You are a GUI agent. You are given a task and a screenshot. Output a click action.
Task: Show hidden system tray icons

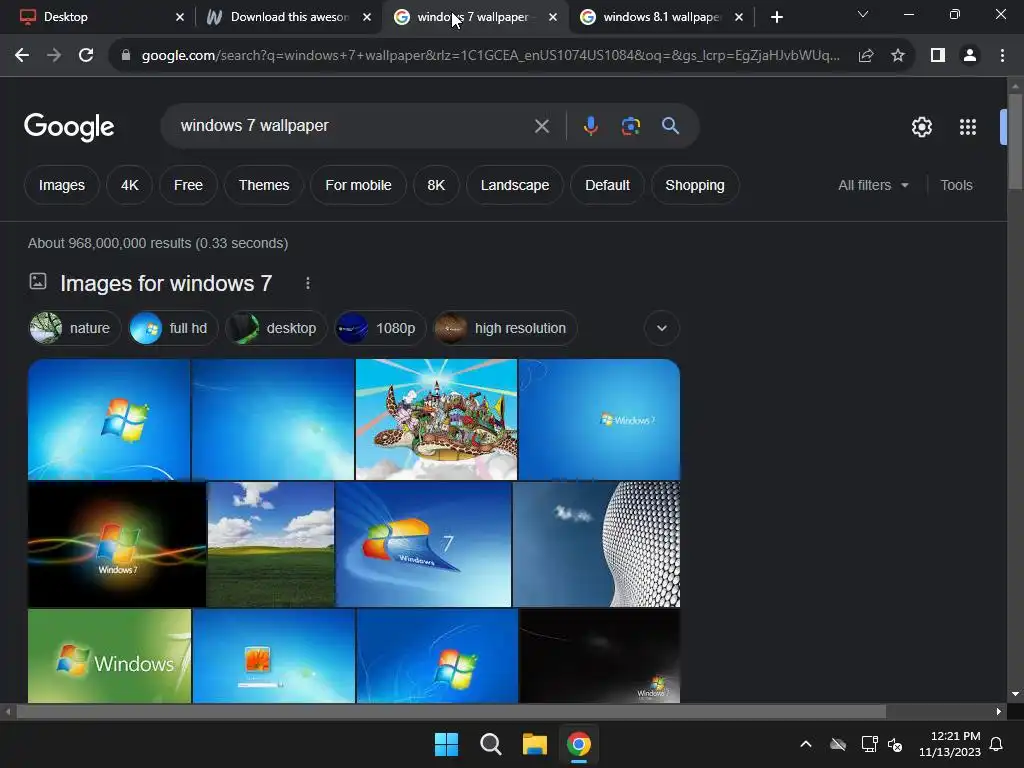(x=806, y=744)
